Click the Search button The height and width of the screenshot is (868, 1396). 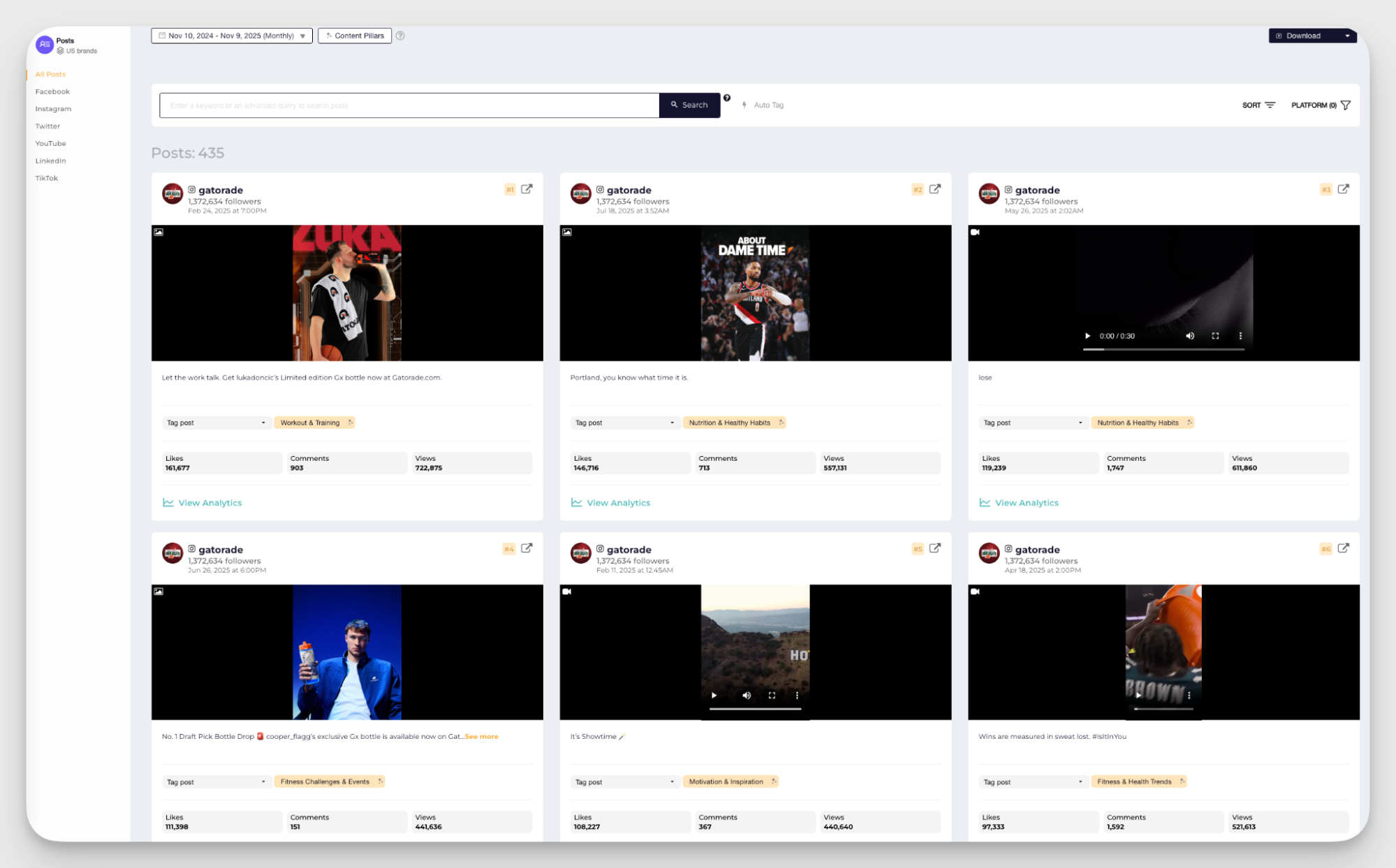point(689,105)
